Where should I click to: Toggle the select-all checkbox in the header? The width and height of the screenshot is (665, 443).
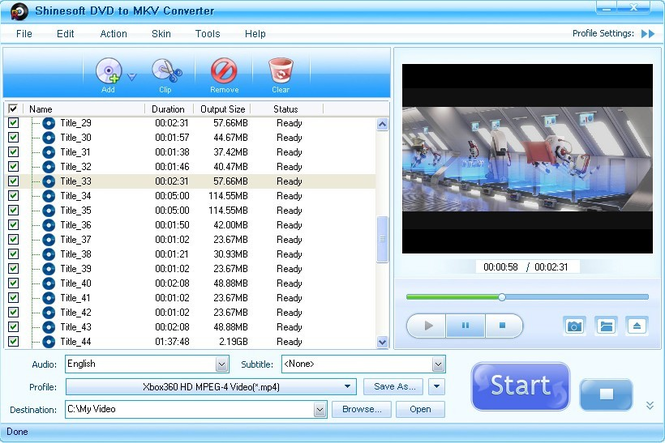tap(13, 109)
